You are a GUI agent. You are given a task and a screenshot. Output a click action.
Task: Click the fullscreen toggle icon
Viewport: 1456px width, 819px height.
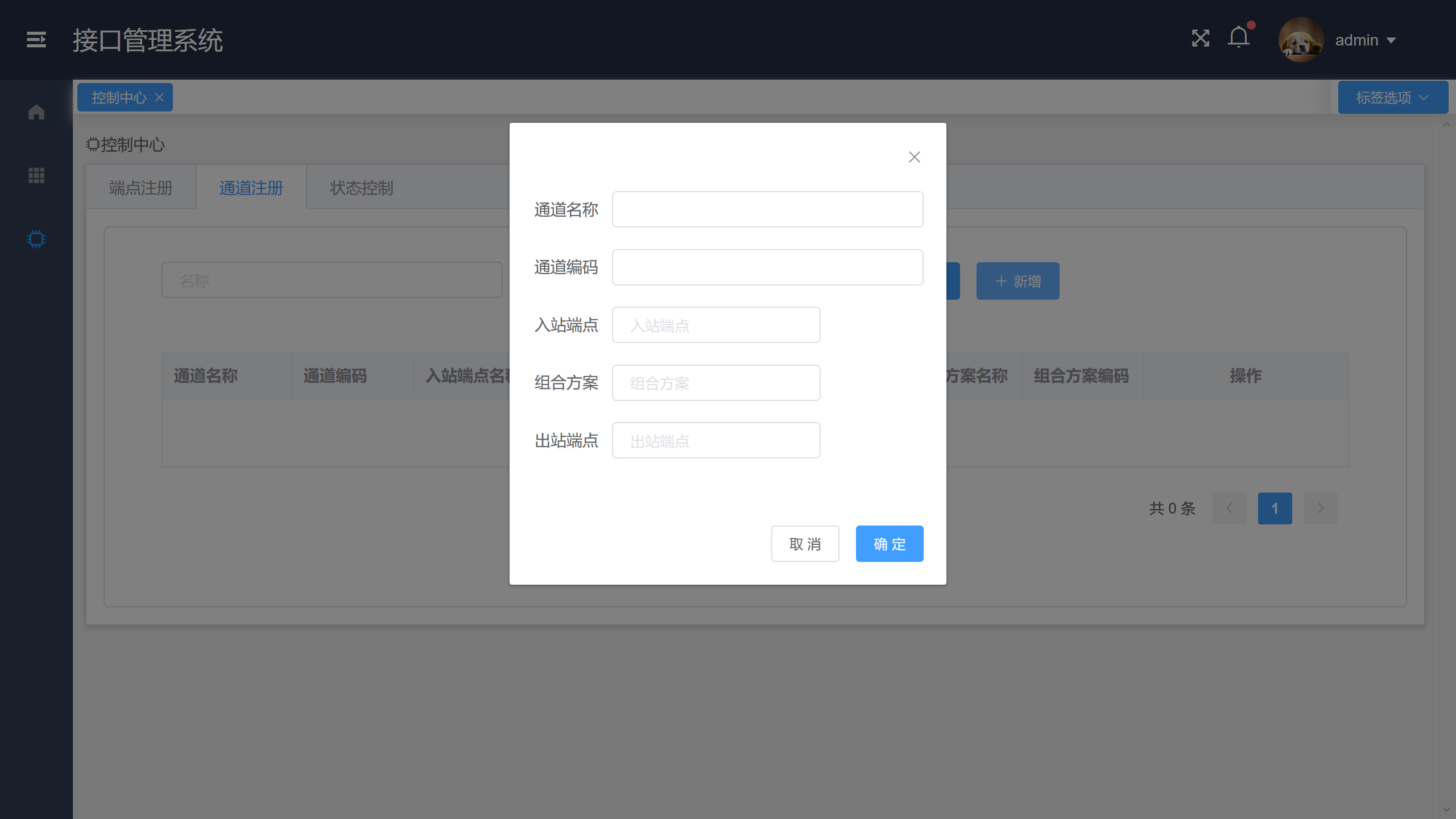[1200, 39]
